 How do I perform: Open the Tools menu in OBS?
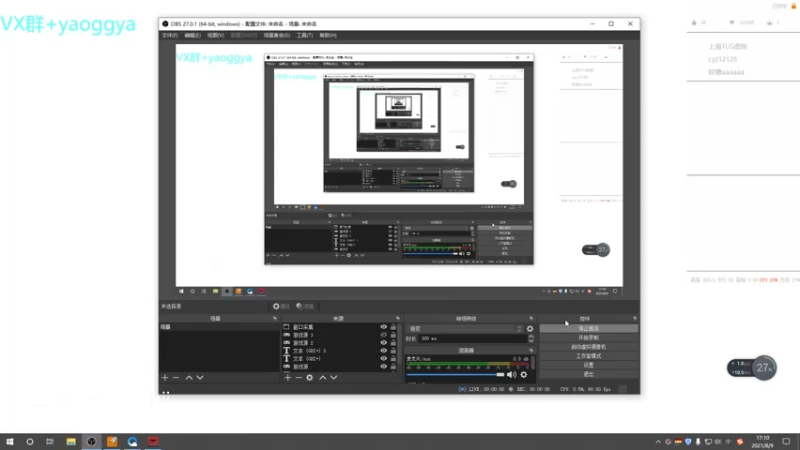click(305, 35)
